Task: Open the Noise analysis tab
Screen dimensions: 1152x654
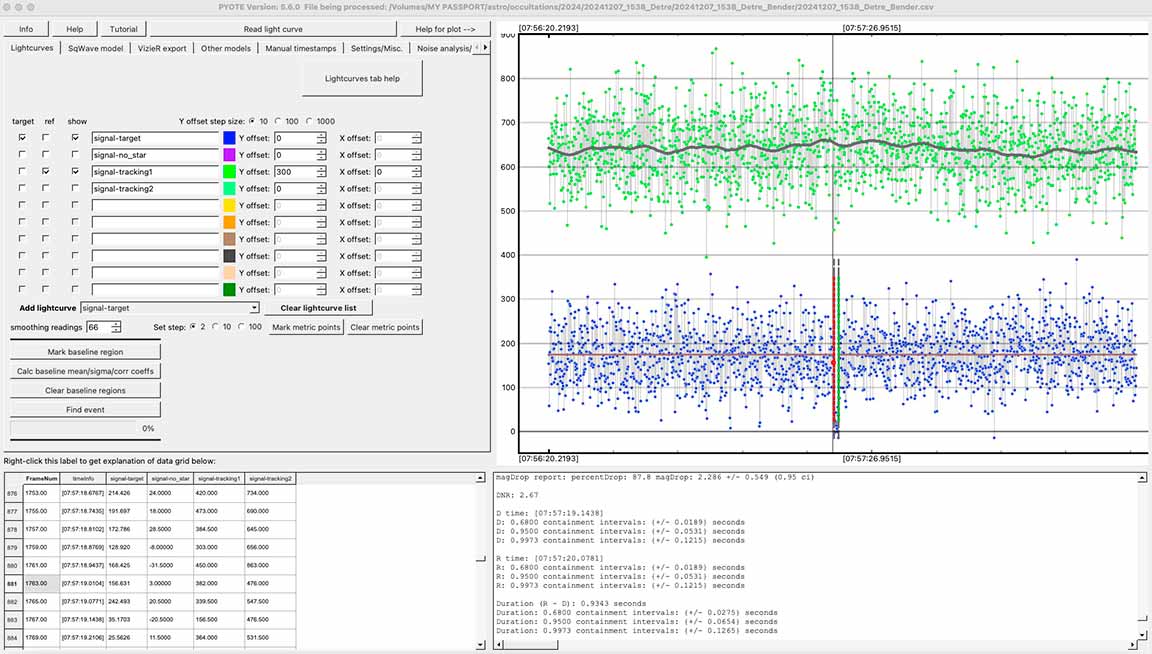Action: click(444, 48)
